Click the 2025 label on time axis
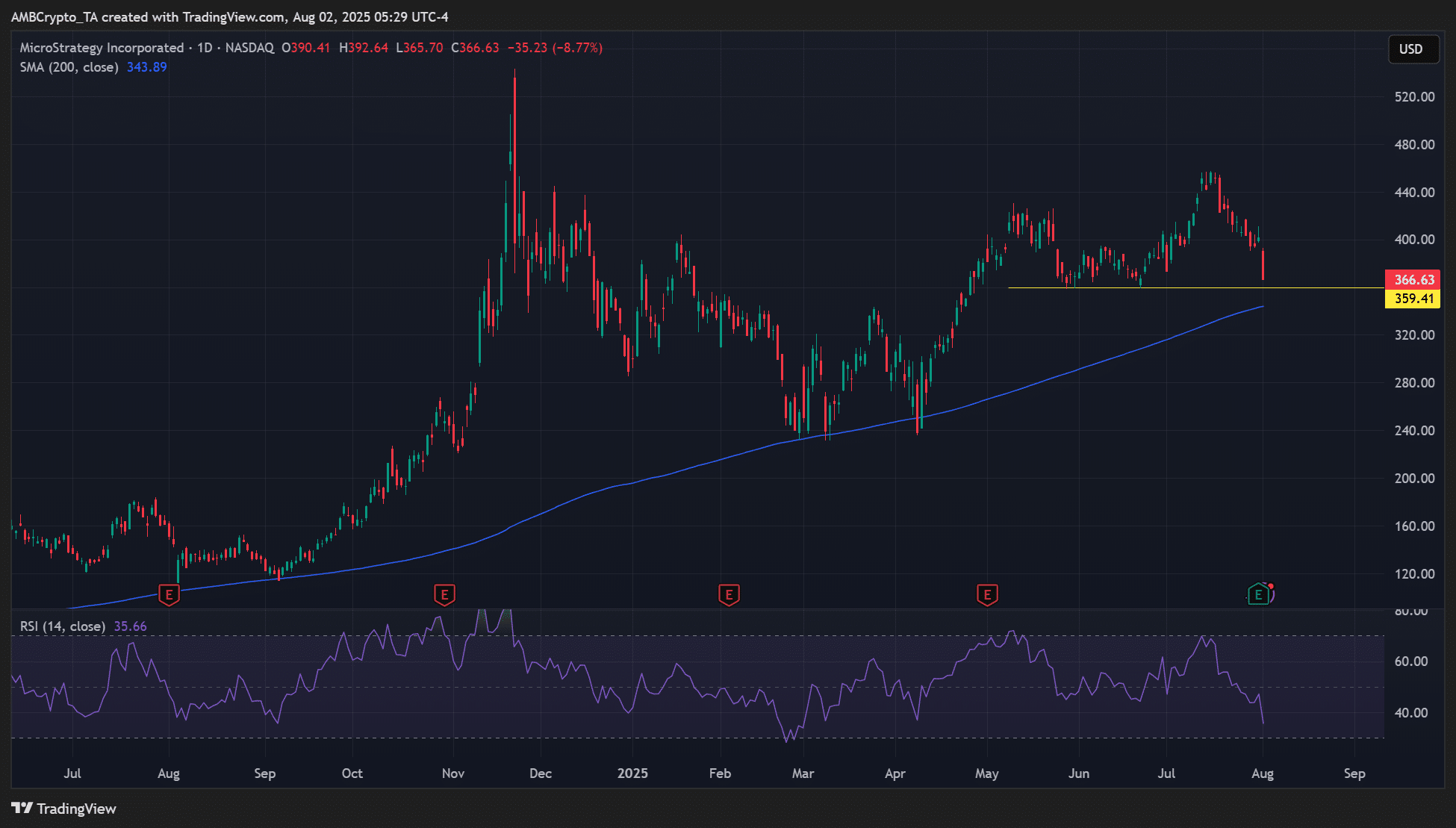Screen dimensions: 1456x828 632,773
